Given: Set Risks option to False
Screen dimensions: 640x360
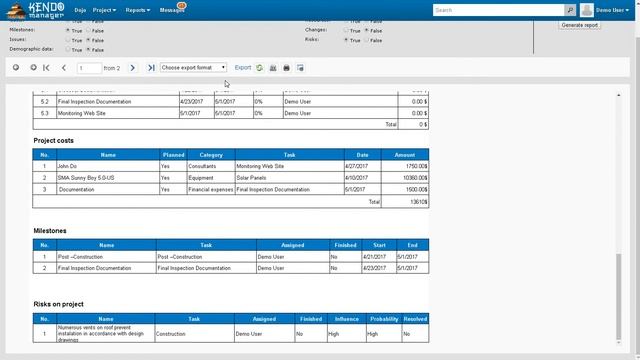Looking at the screenshot, I should tap(367, 40).
